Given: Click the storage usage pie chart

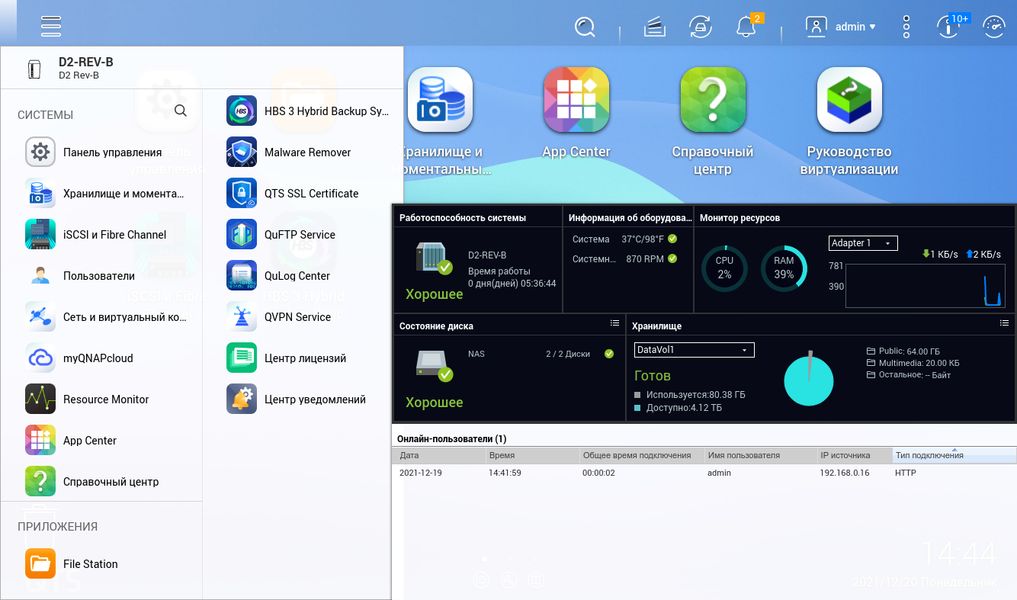Looking at the screenshot, I should [808, 380].
